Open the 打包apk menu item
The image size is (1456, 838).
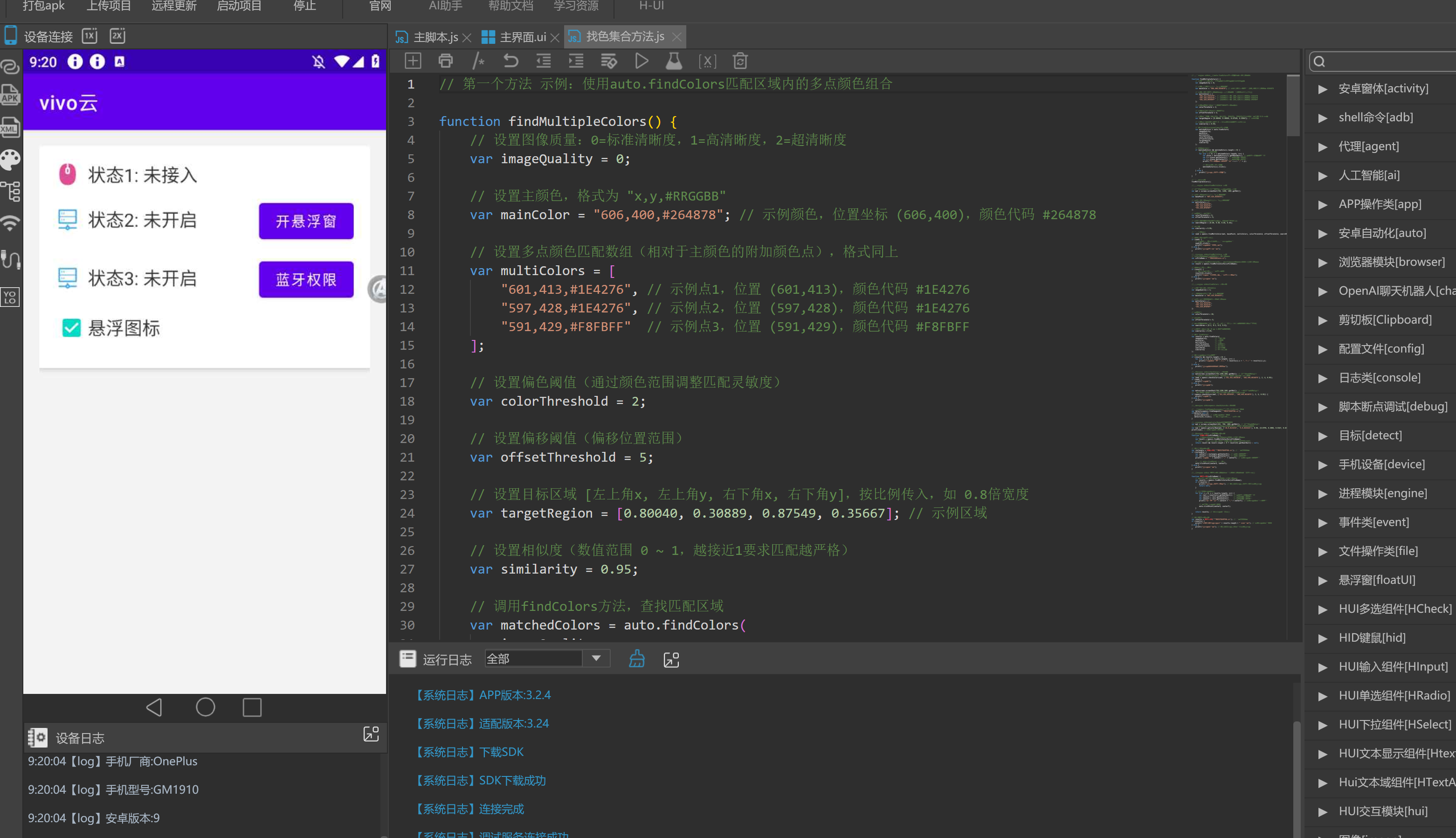(44, 6)
